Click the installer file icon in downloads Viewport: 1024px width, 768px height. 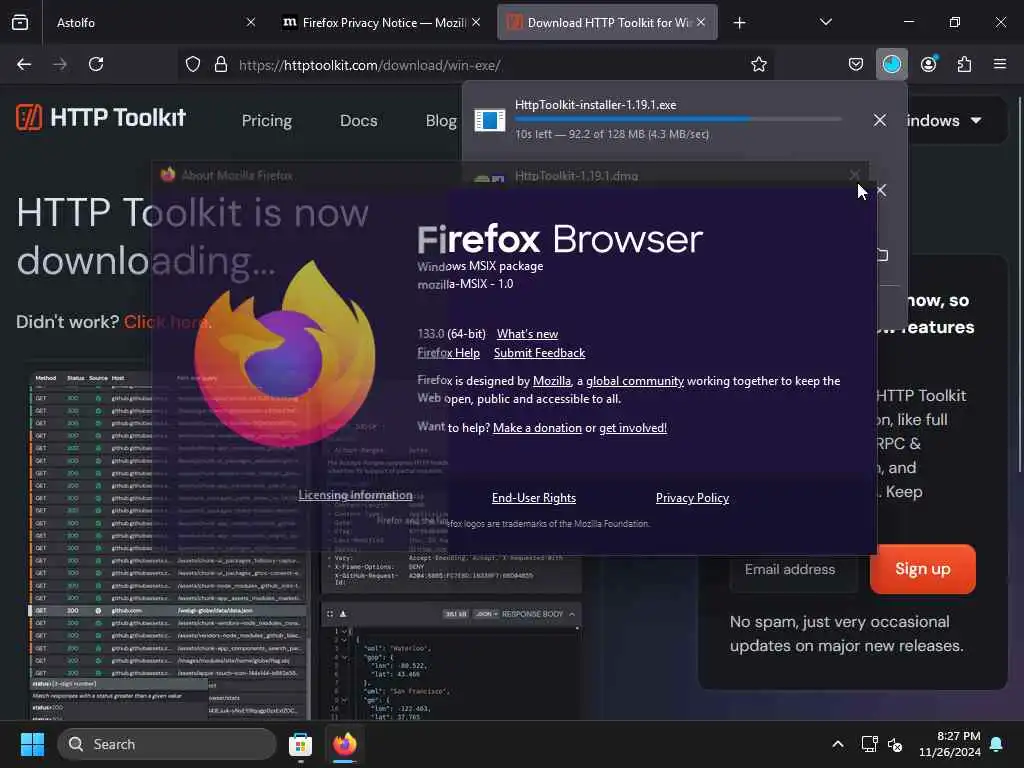pyautogui.click(x=489, y=120)
